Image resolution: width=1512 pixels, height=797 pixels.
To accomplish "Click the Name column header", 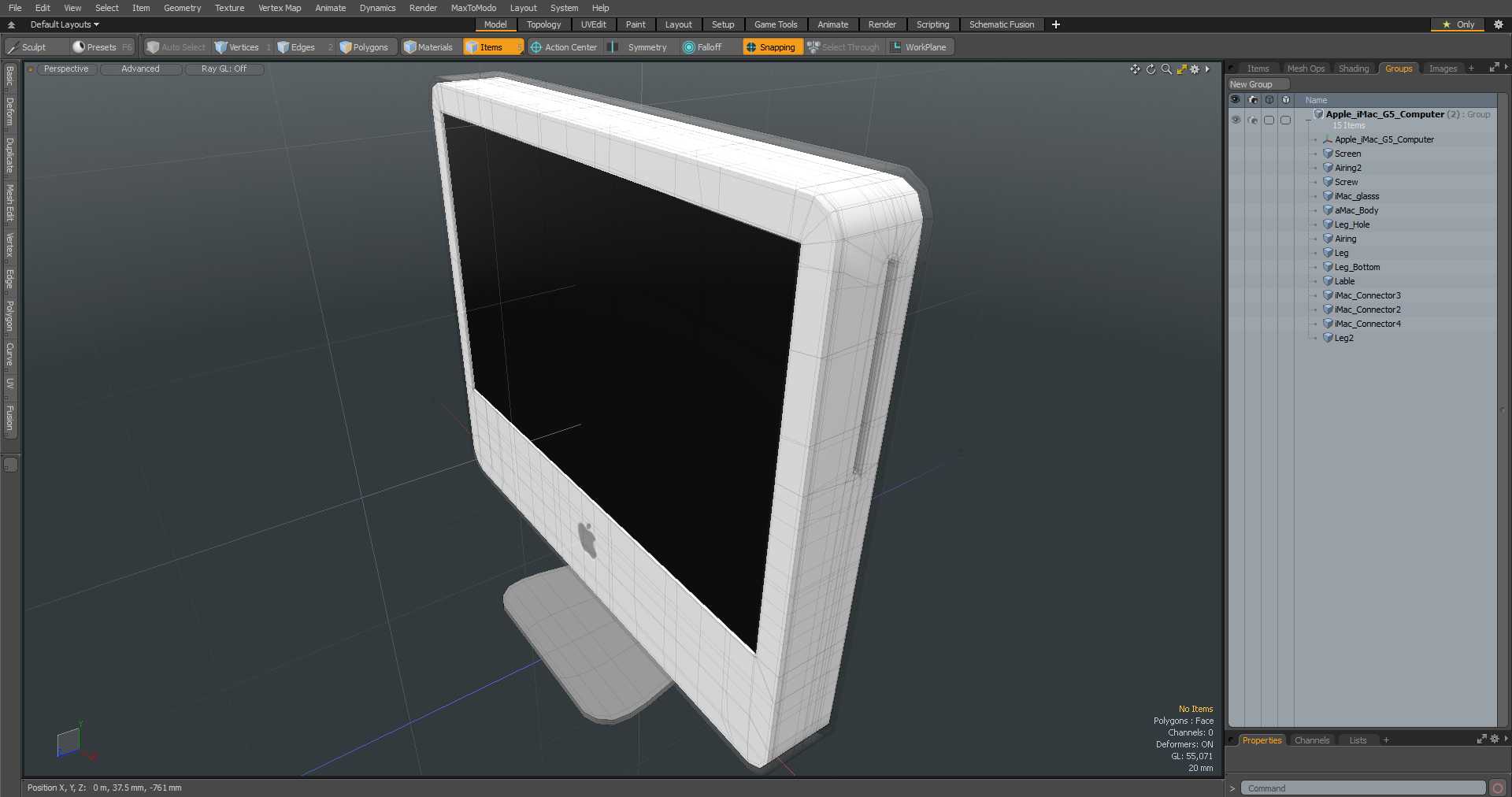I will (1396, 100).
